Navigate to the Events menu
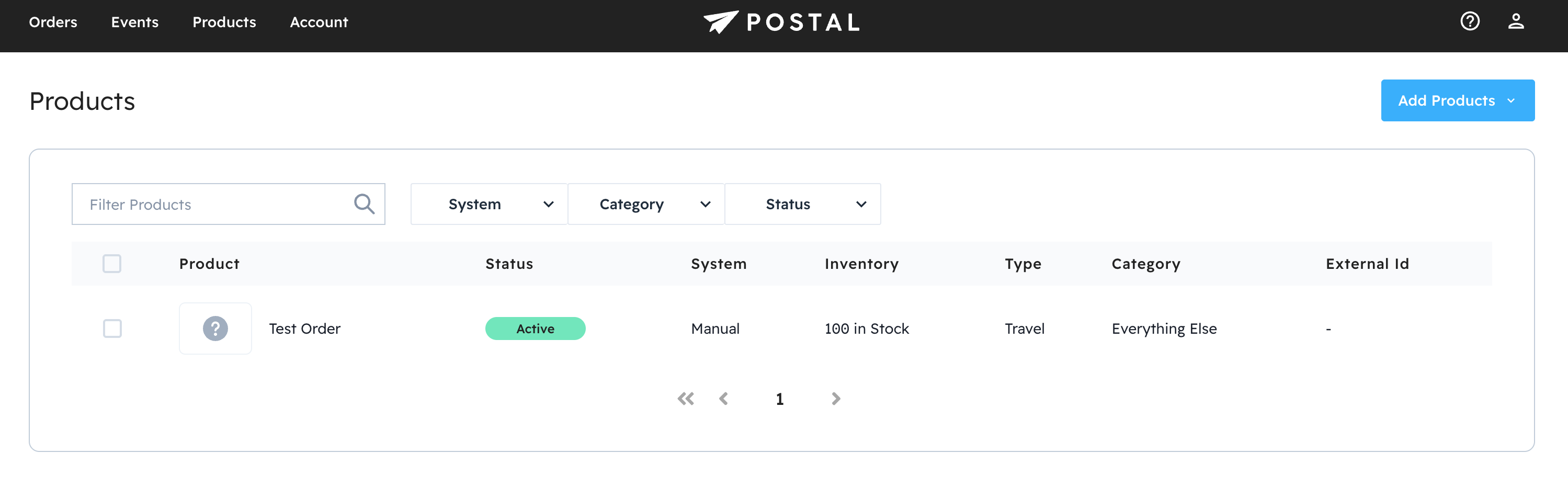This screenshot has height=498, width=1568. click(134, 22)
